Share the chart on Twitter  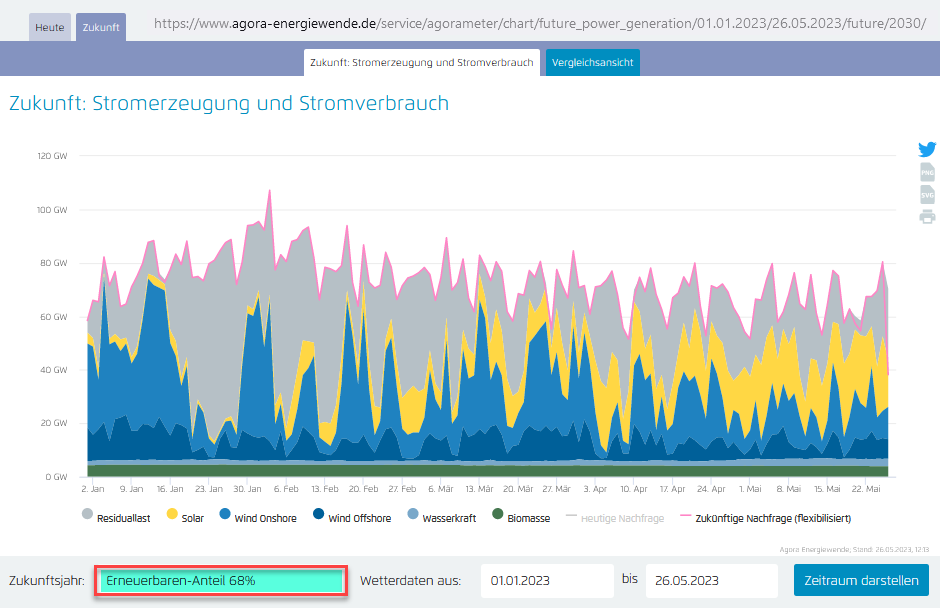pyautogui.click(x=927, y=150)
